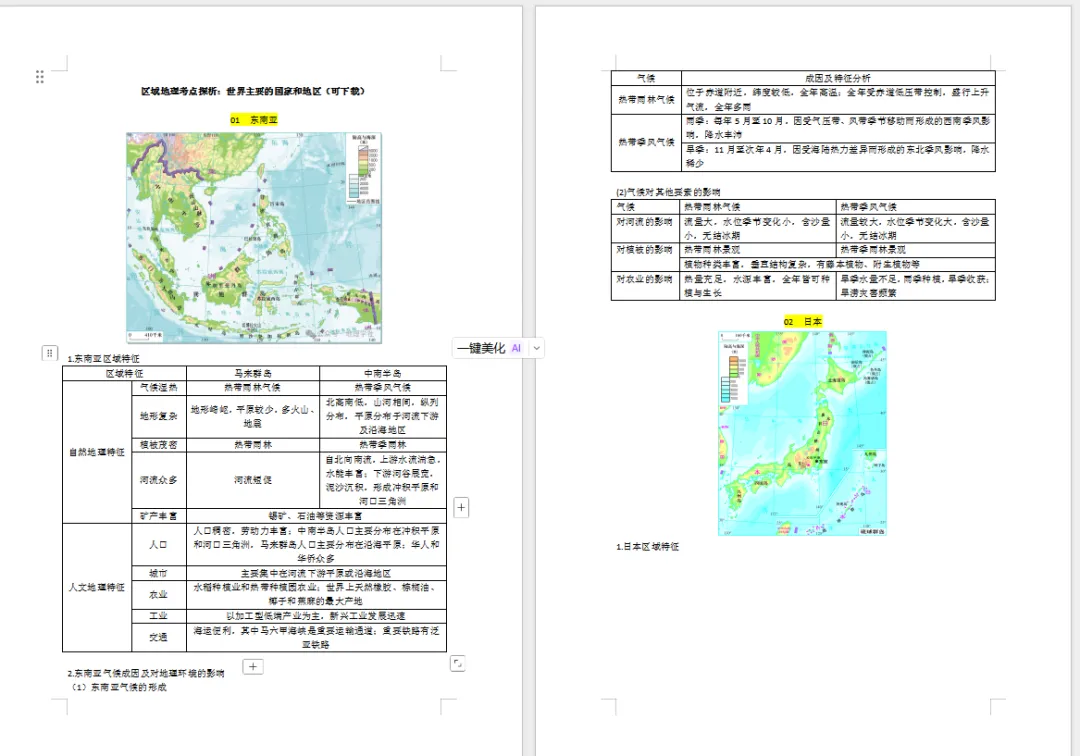
Task: Click the heading 1.东南亚区域特征
Action: [103, 359]
